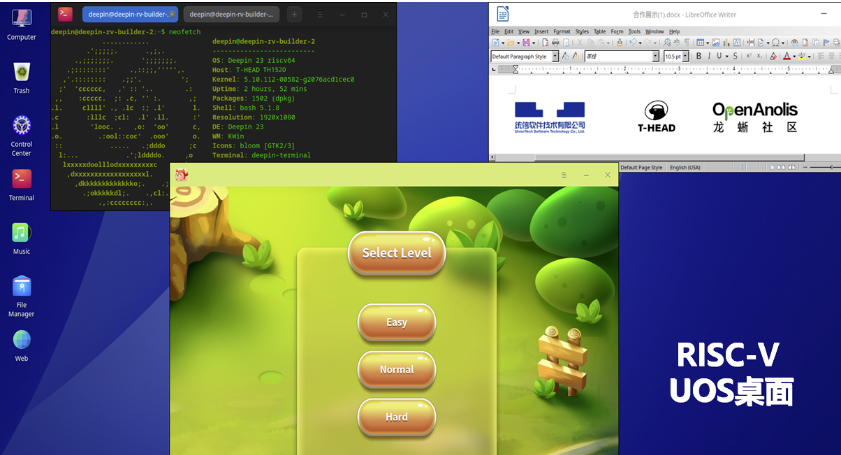
Task: Click the New Style from Selection icon
Action: coord(576,56)
